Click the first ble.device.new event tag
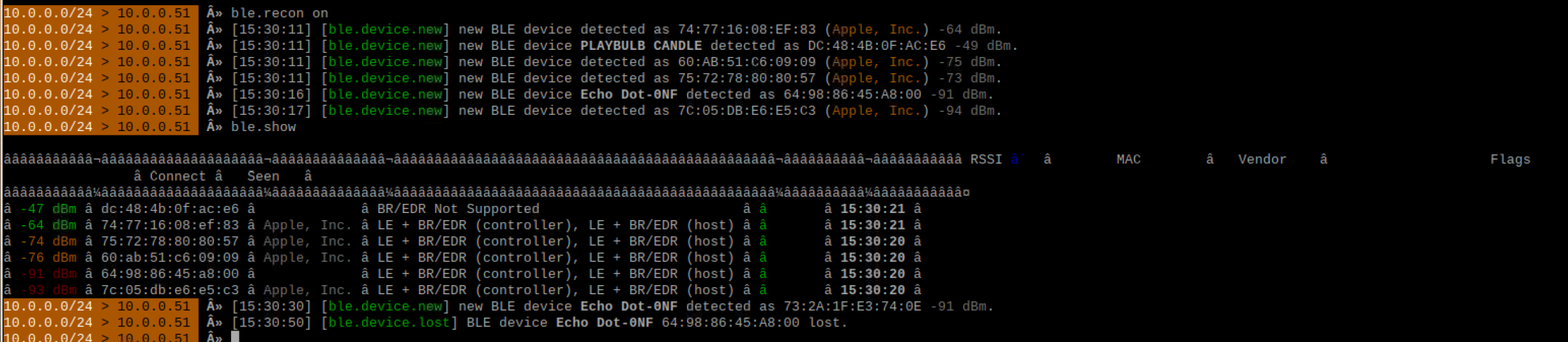 click(x=386, y=29)
